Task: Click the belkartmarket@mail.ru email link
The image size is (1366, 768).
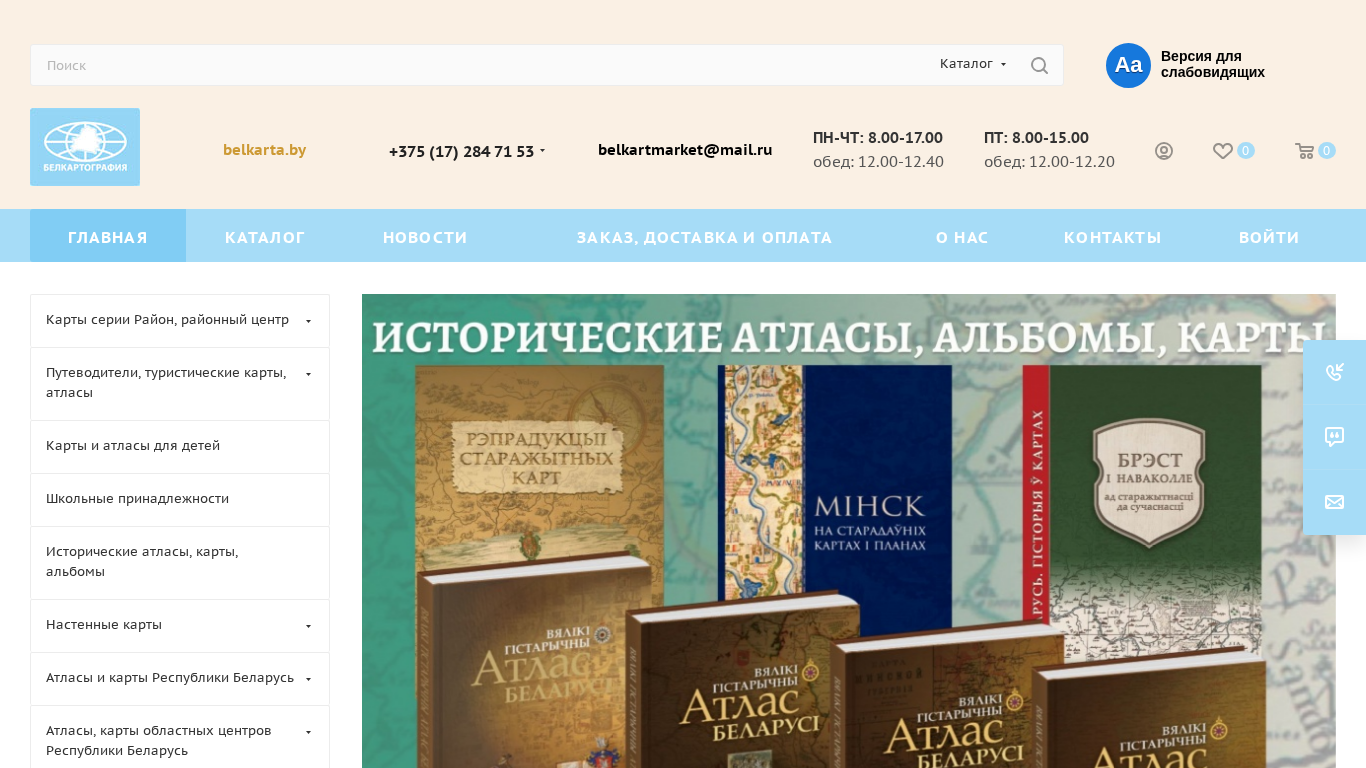Action: pos(685,150)
